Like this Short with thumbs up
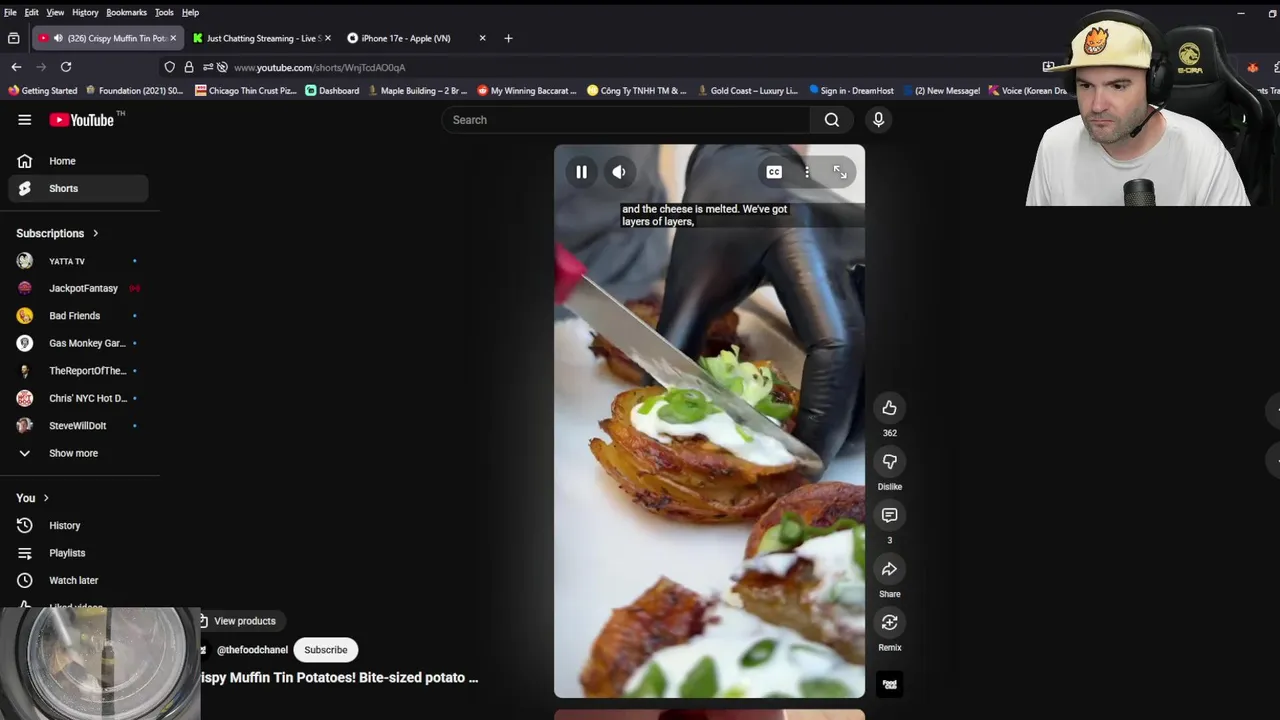 coord(889,407)
